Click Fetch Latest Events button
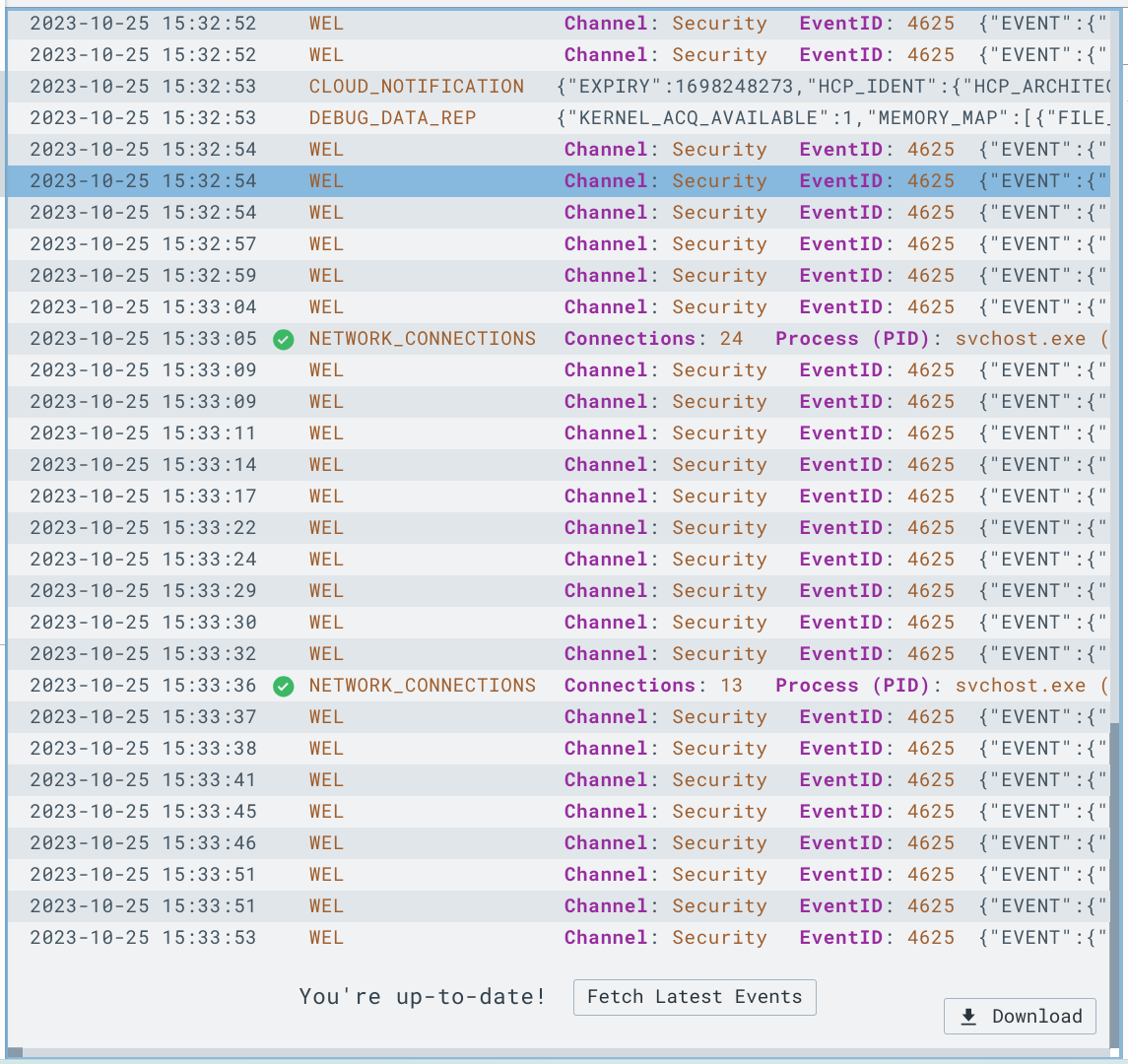Viewport: 1128px width, 1064px height. tap(695, 997)
